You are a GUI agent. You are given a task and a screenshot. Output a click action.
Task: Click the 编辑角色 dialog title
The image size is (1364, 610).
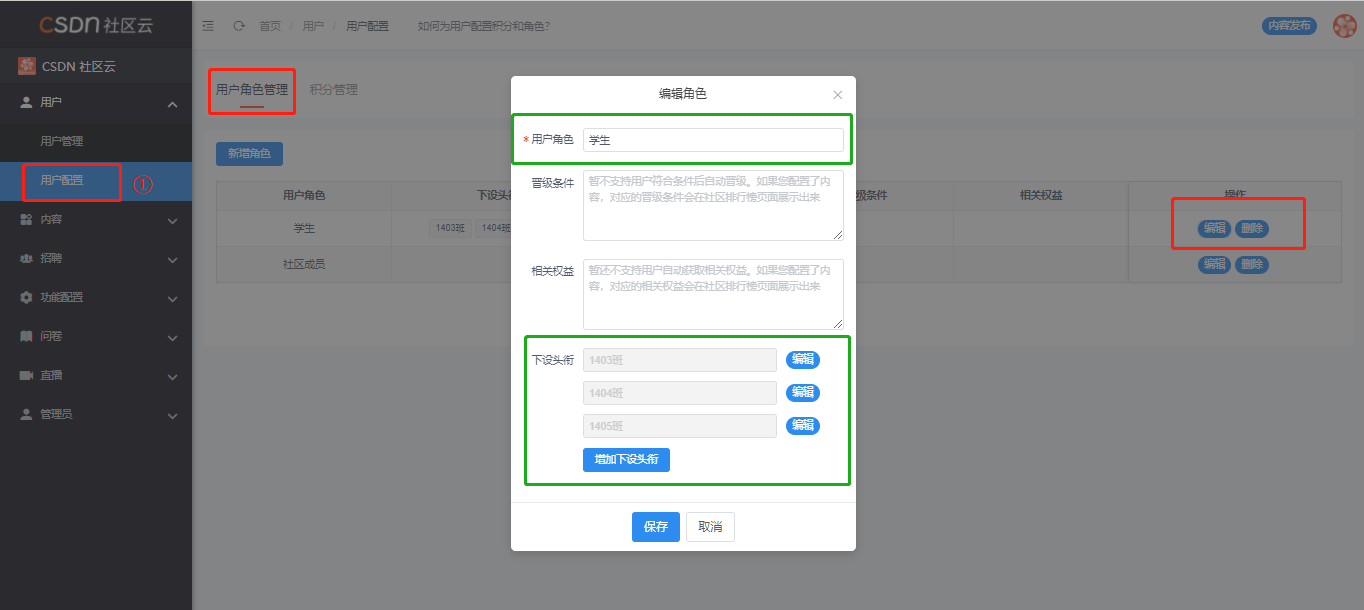[x=683, y=94]
